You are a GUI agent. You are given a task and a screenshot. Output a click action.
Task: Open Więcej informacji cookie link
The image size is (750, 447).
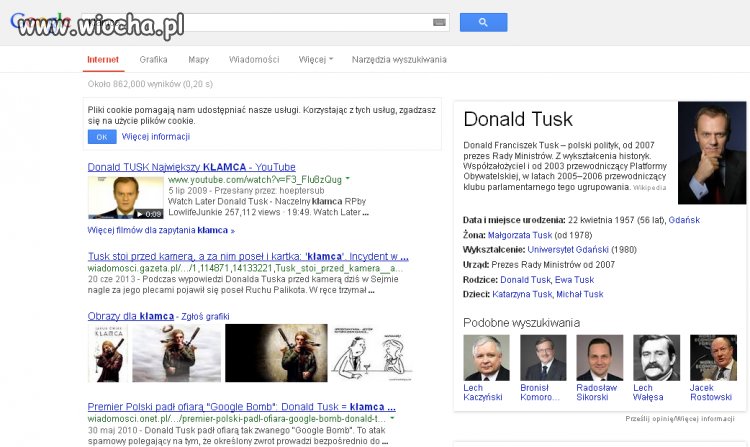156,137
